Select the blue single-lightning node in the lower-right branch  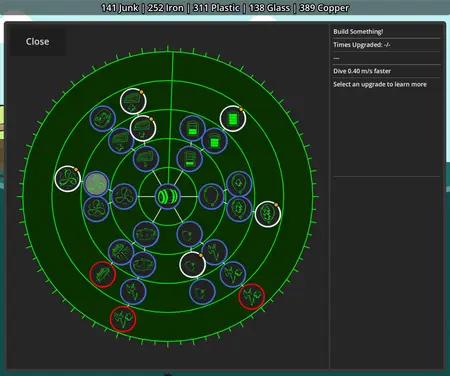pos(214,252)
